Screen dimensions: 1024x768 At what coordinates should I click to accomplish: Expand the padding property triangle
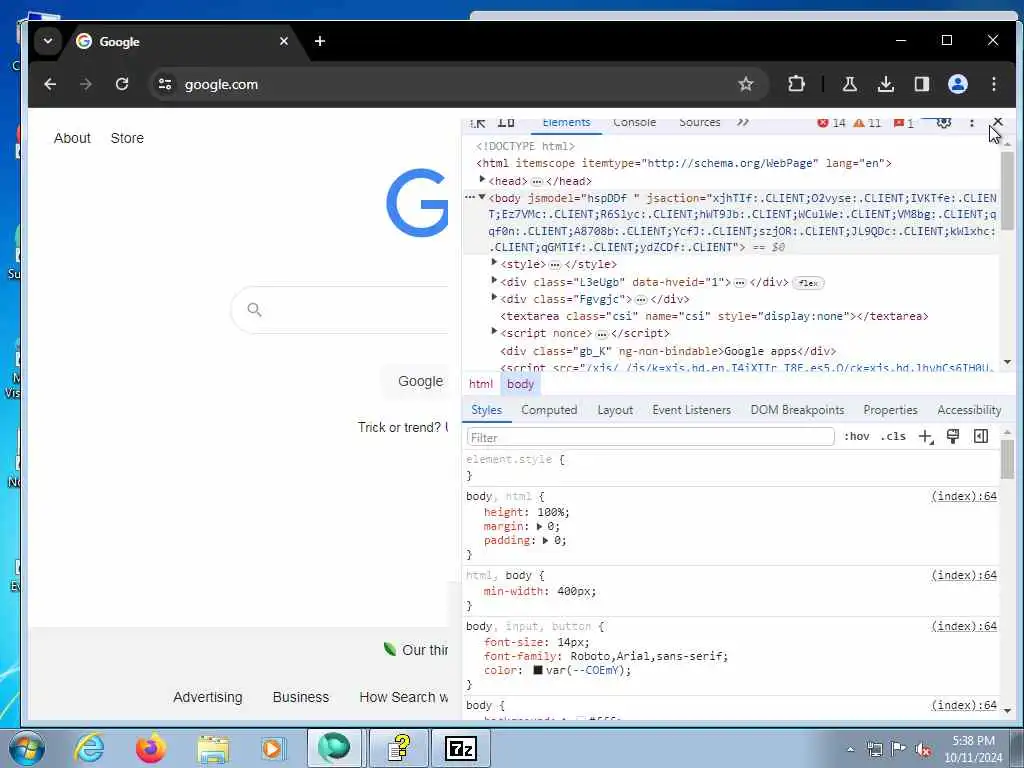[546, 541]
